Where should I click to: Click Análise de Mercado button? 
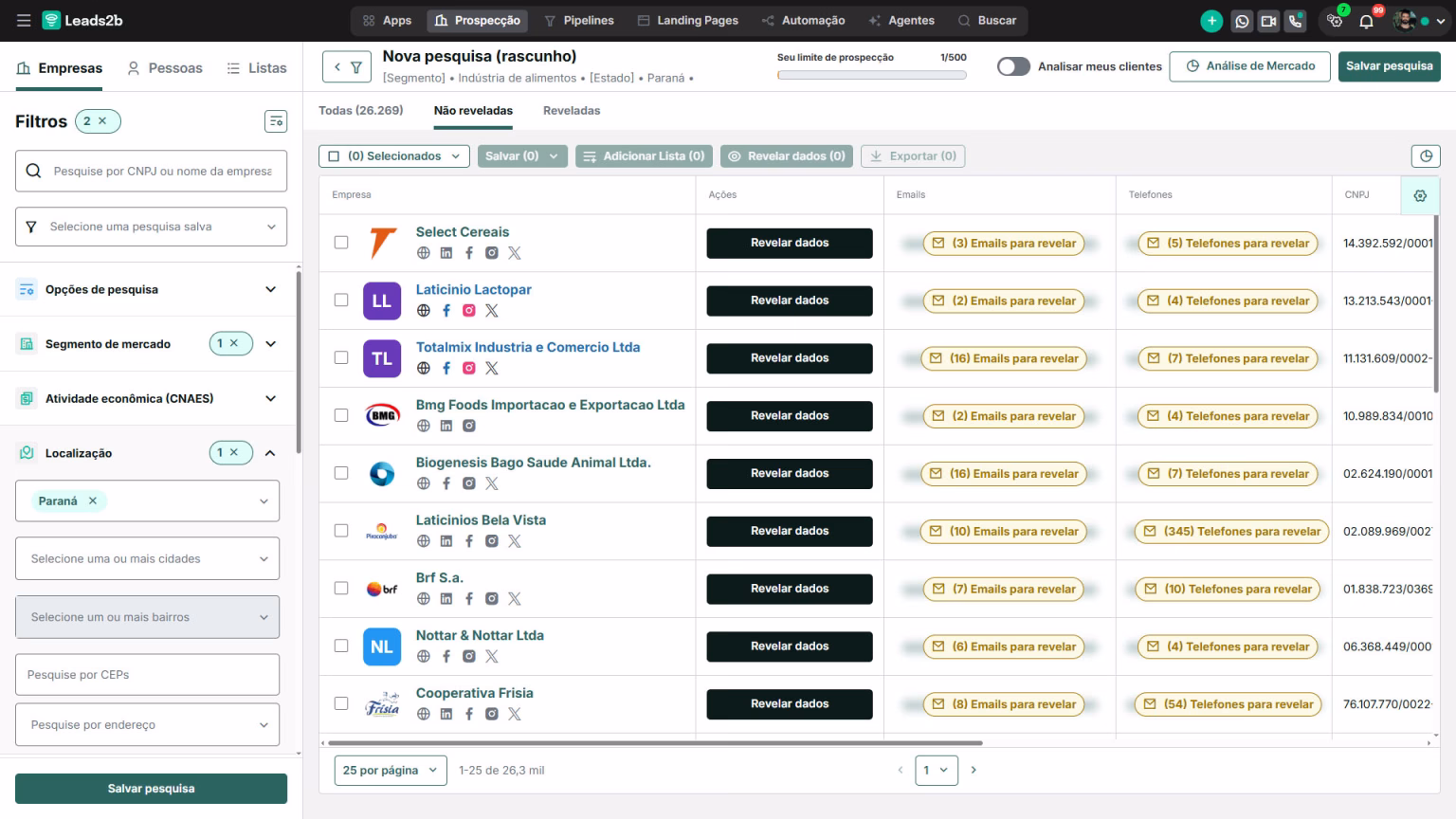pos(1250,66)
